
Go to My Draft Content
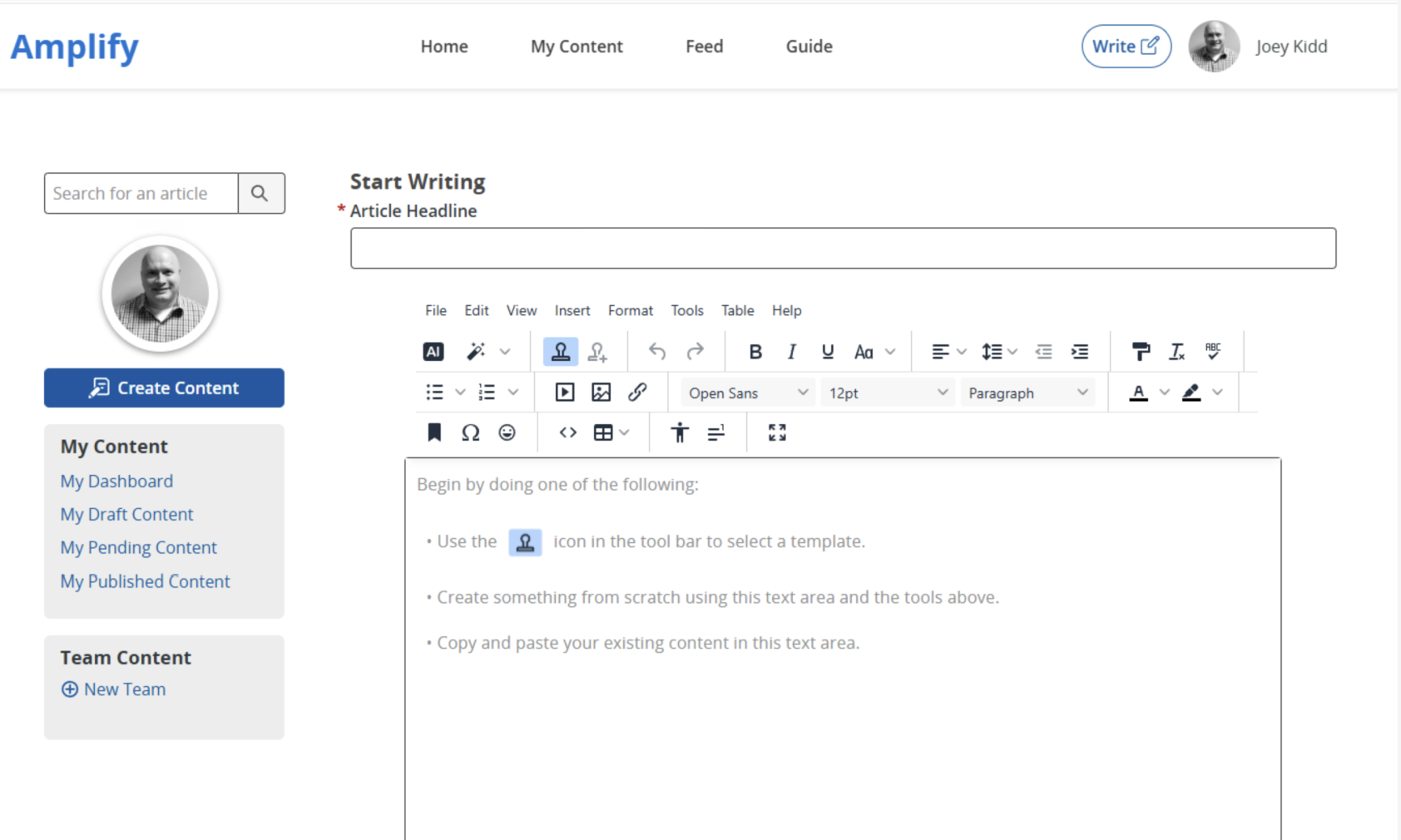click(x=126, y=514)
